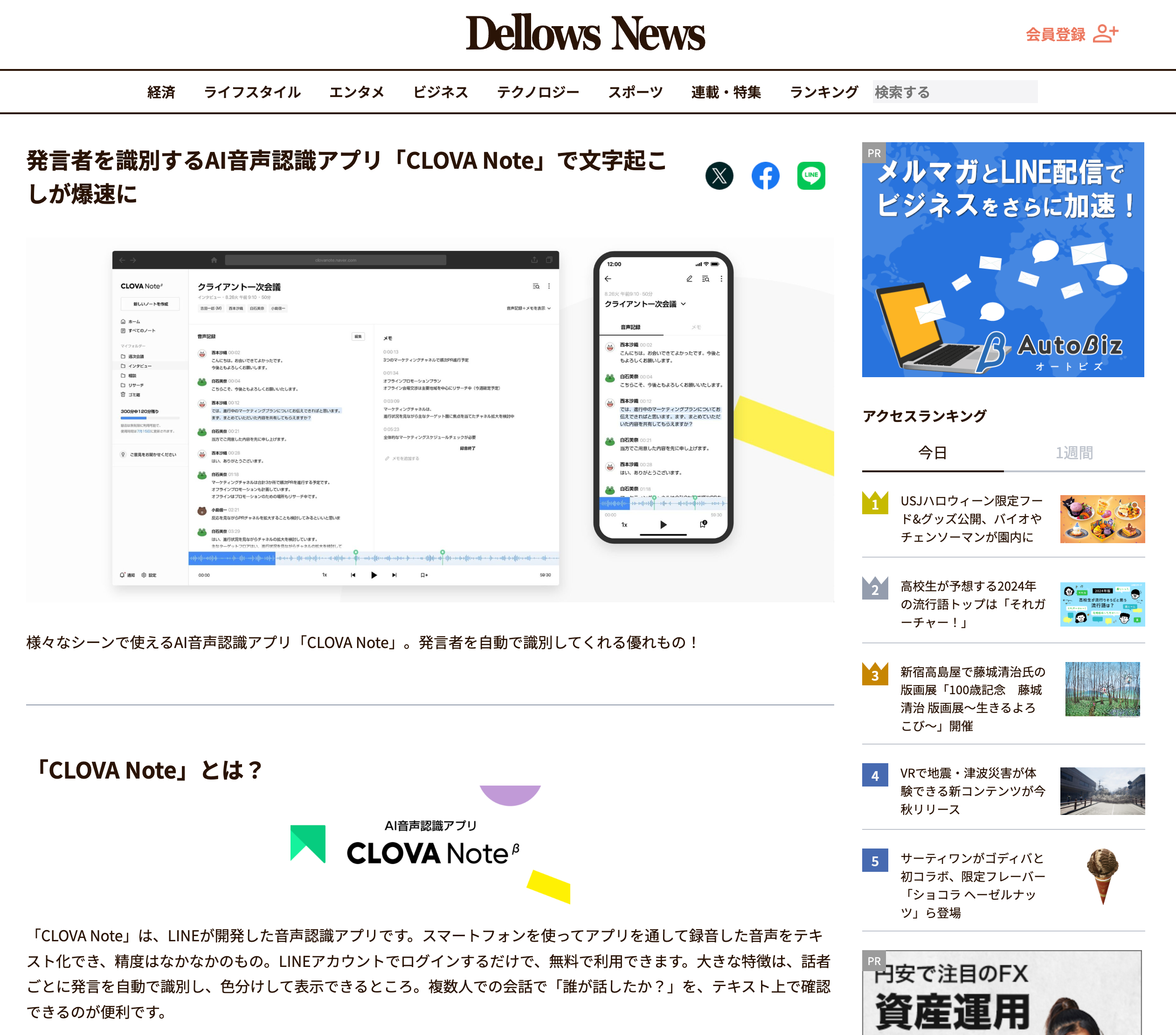Click the Dellows News site logo
1176x1035 pixels.
pos(585,34)
